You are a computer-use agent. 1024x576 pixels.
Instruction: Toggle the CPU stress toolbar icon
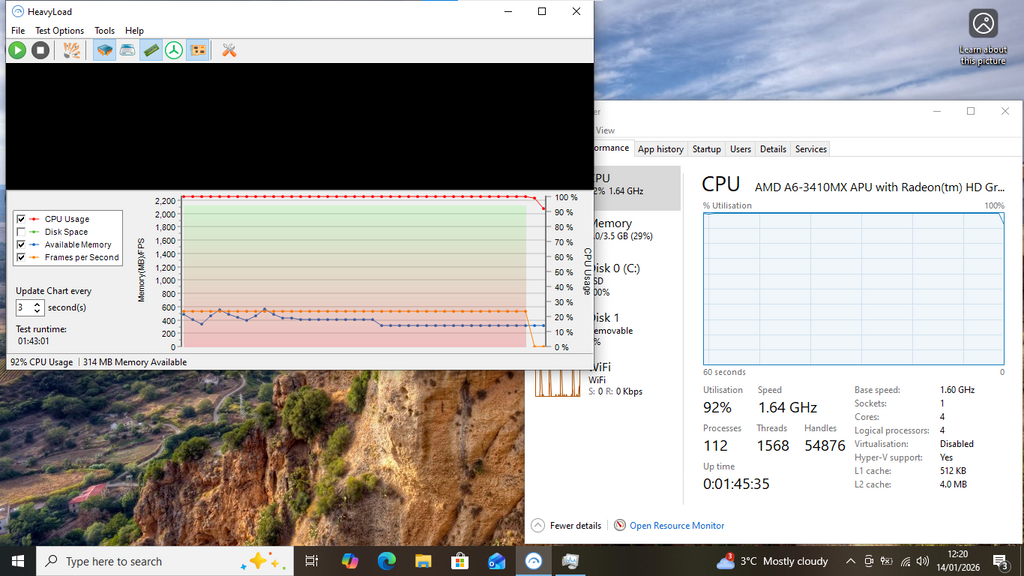pos(104,50)
